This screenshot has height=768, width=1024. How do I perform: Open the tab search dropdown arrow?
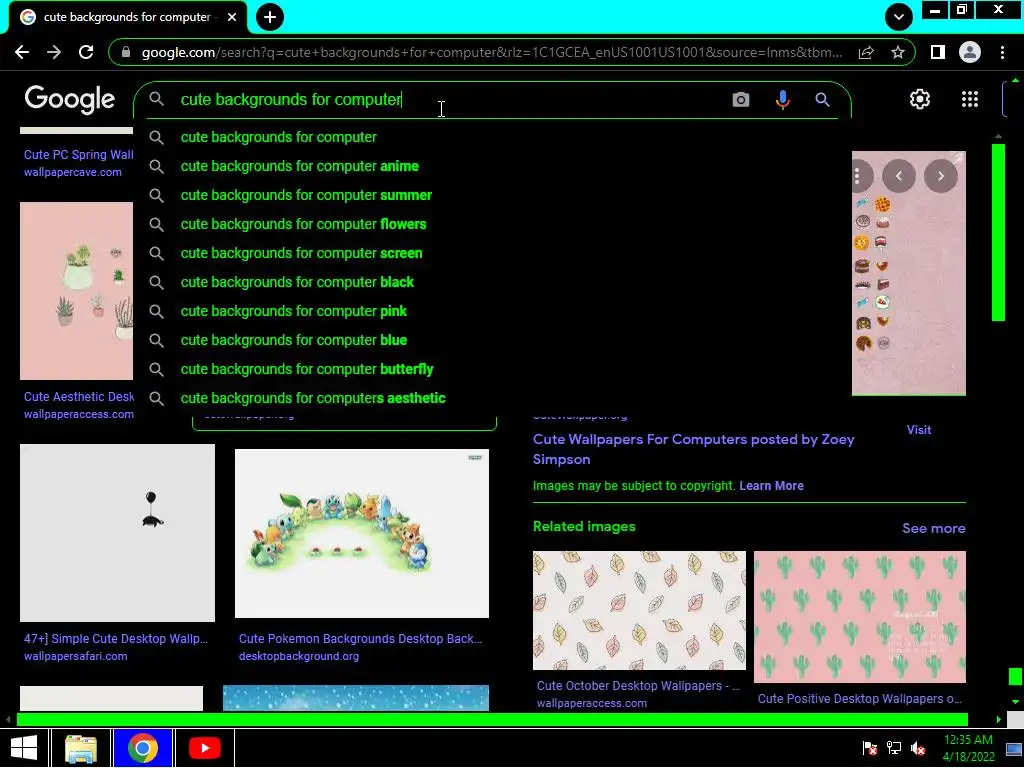click(x=899, y=17)
